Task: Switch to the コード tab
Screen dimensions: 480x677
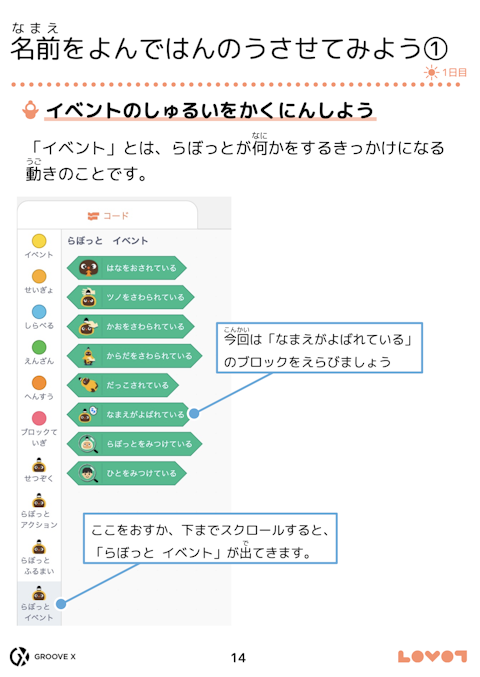Action: click(108, 215)
